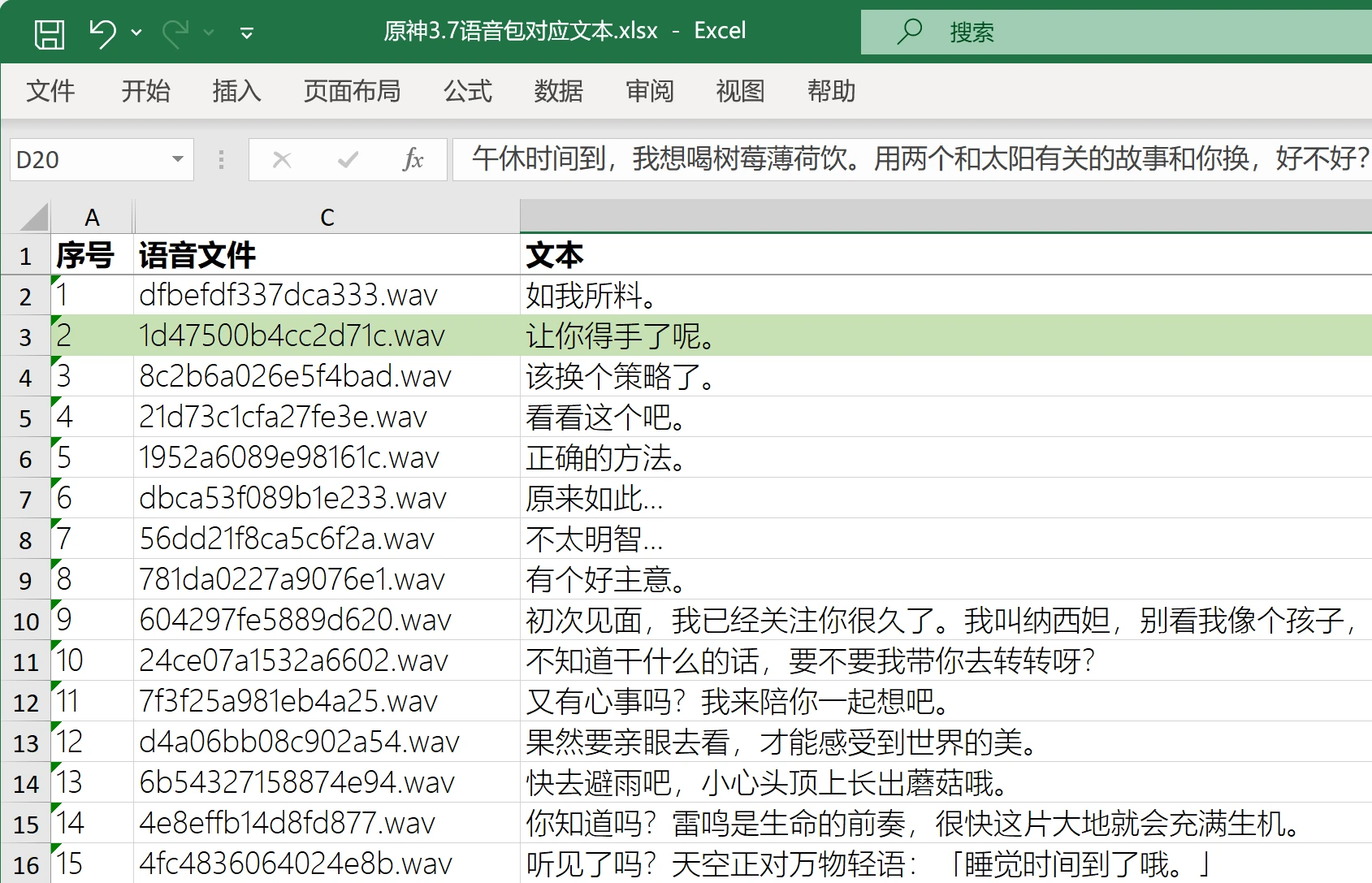Select cell d4a06bb08c902a54.wav
1372x883 pixels.
tap(327, 742)
